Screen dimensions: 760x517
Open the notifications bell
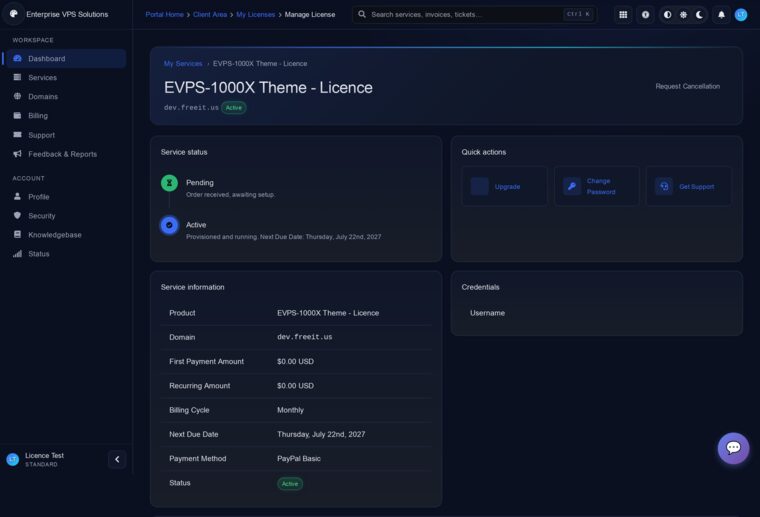click(721, 15)
